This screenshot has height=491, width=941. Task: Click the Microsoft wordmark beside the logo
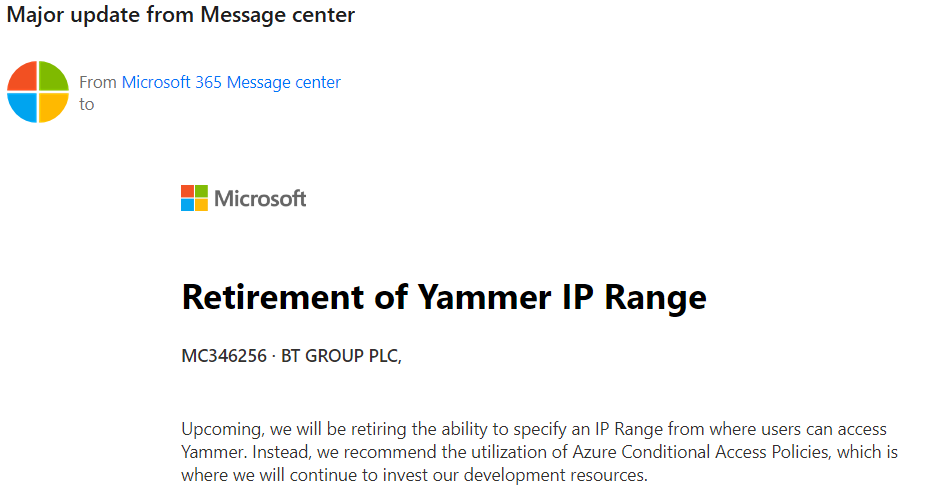[260, 198]
